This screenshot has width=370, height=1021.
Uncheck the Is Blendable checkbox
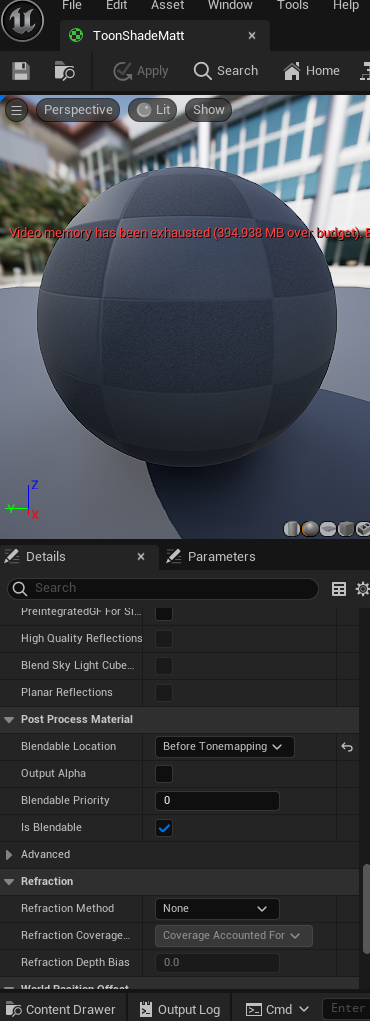(x=164, y=828)
